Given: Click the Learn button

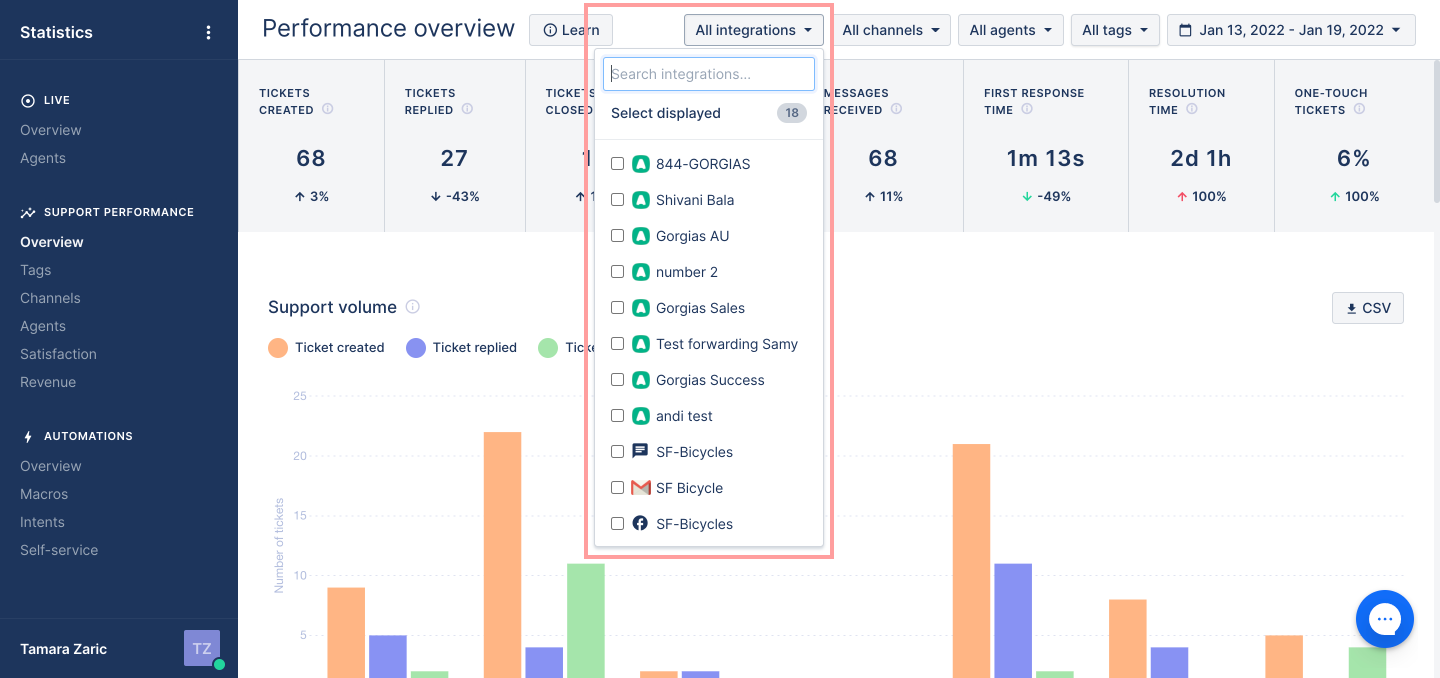Looking at the screenshot, I should coord(571,30).
